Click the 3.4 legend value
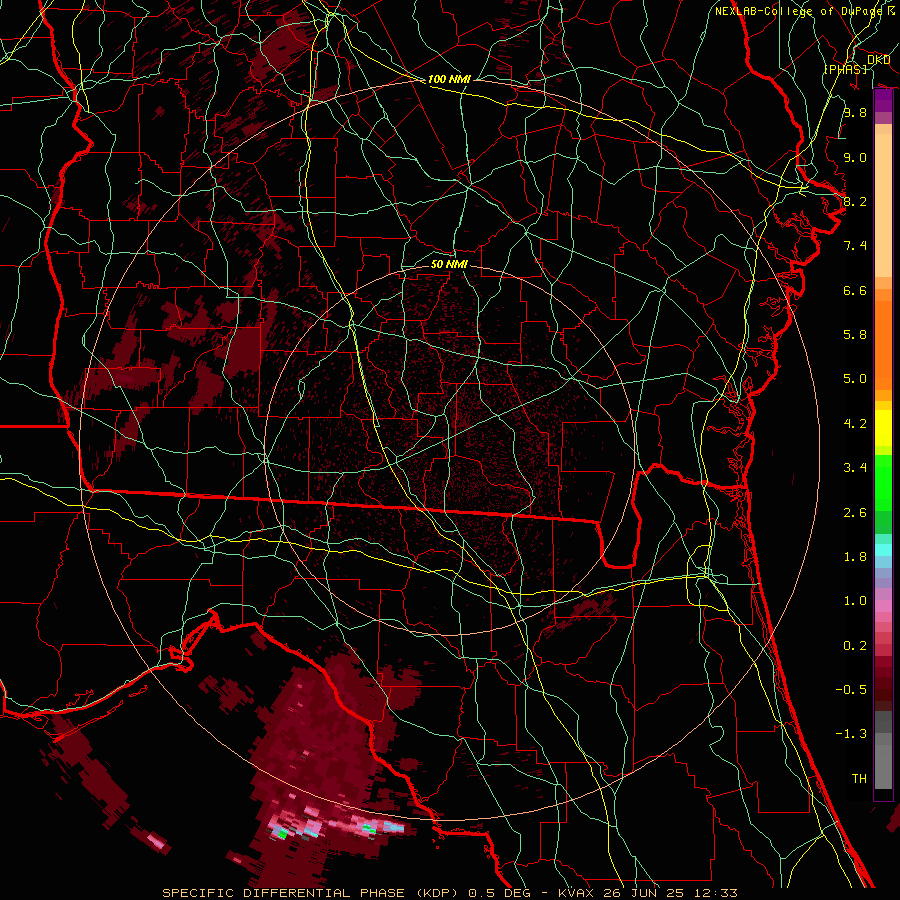 [855, 468]
